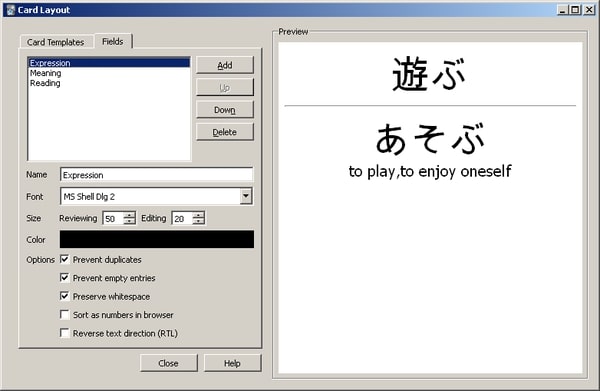Image resolution: width=600 pixels, height=391 pixels.
Task: Click the Reviewing size number field
Action: (113, 218)
